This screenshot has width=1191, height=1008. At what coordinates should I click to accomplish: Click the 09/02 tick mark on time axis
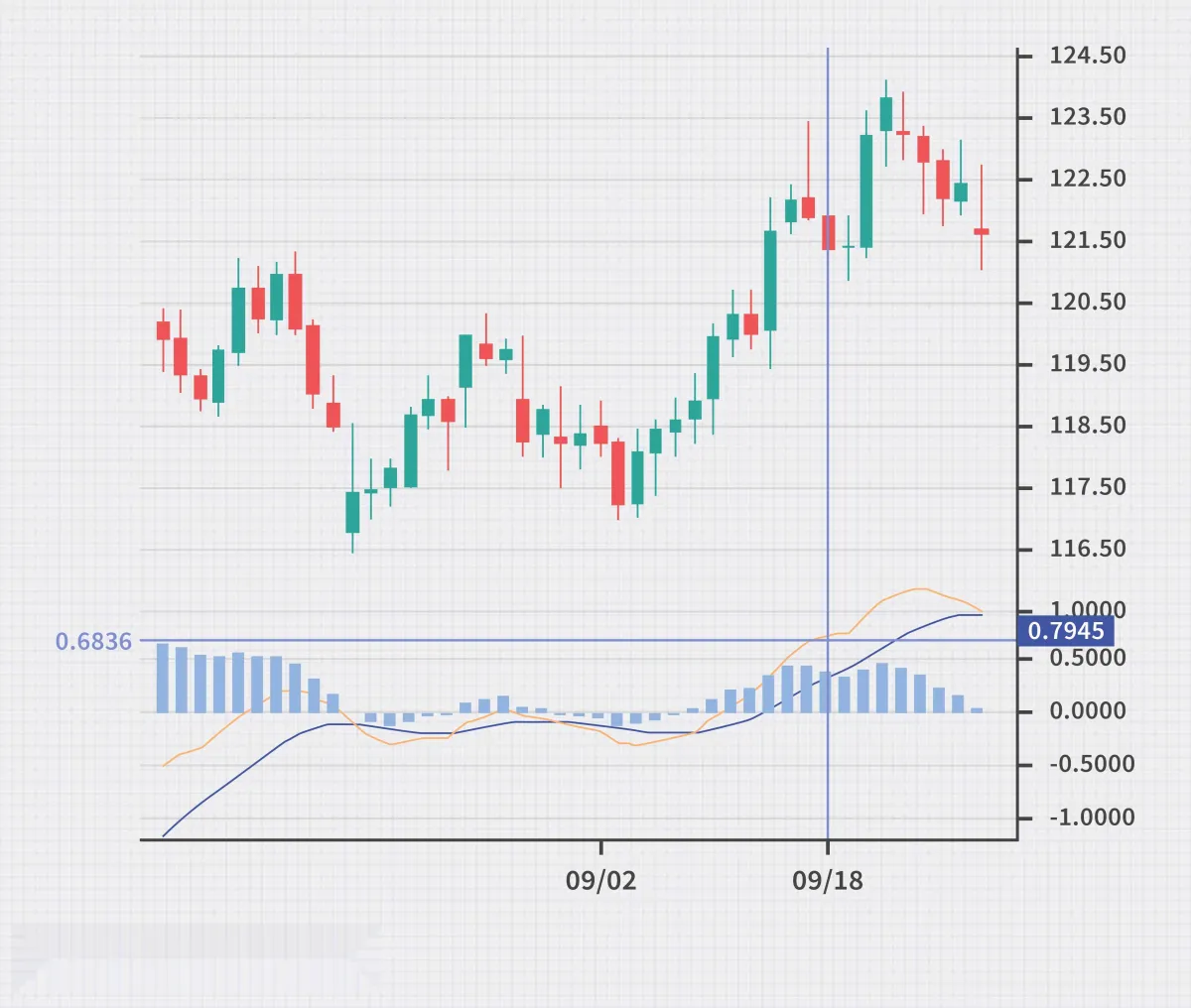(600, 847)
